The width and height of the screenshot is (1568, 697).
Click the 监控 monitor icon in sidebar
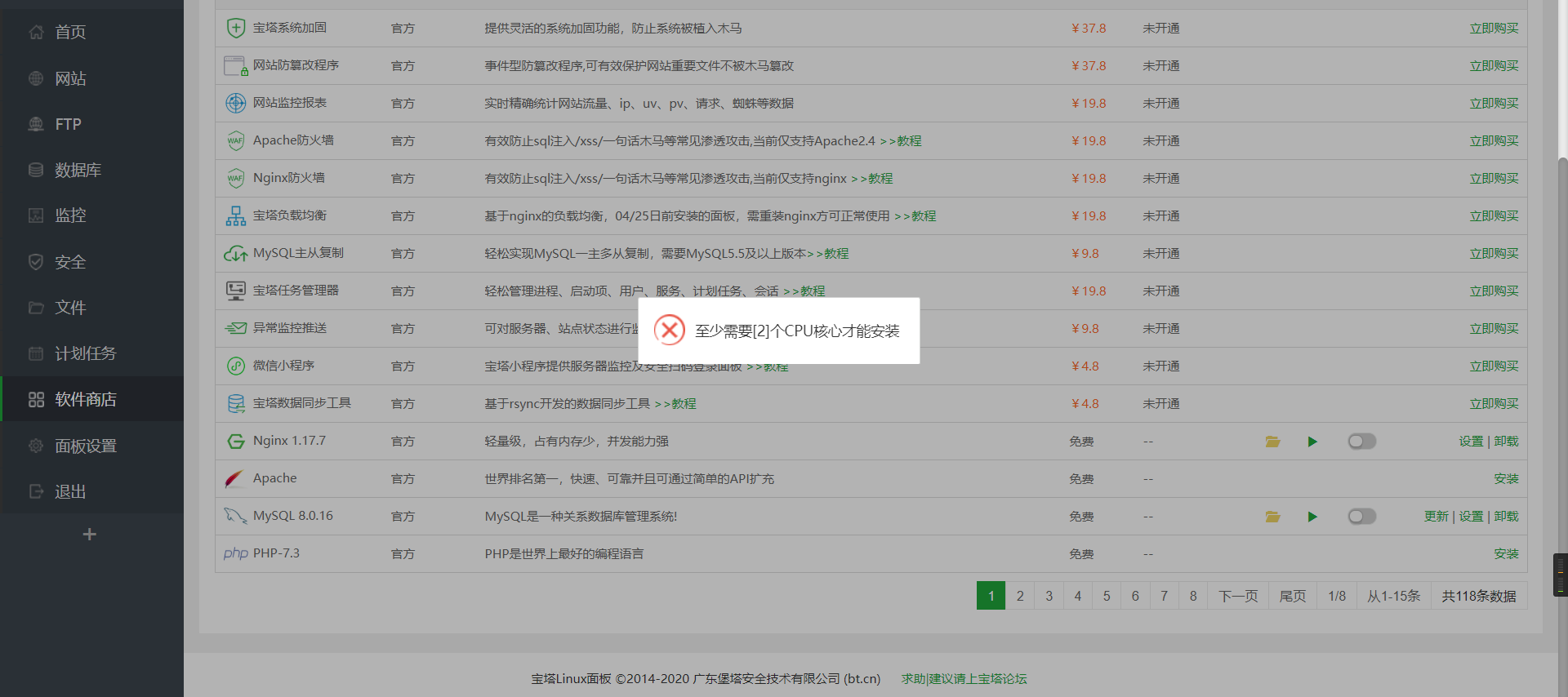click(36, 215)
